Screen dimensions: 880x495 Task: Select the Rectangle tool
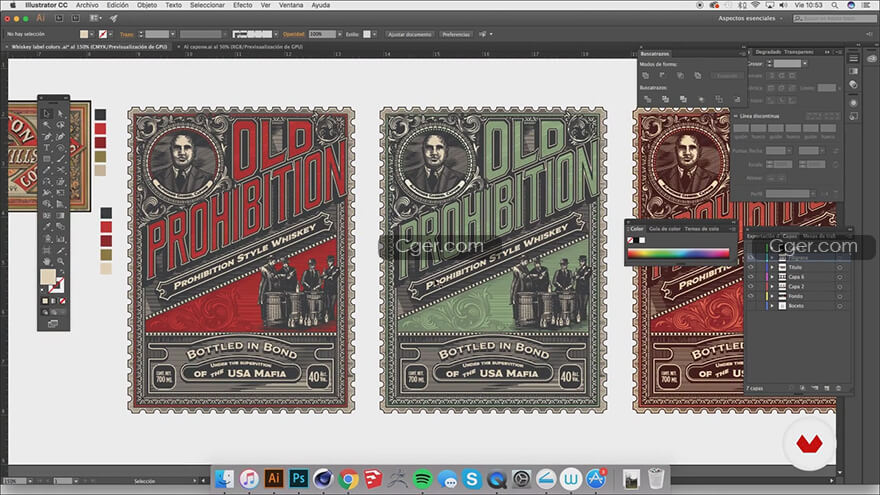point(47,158)
